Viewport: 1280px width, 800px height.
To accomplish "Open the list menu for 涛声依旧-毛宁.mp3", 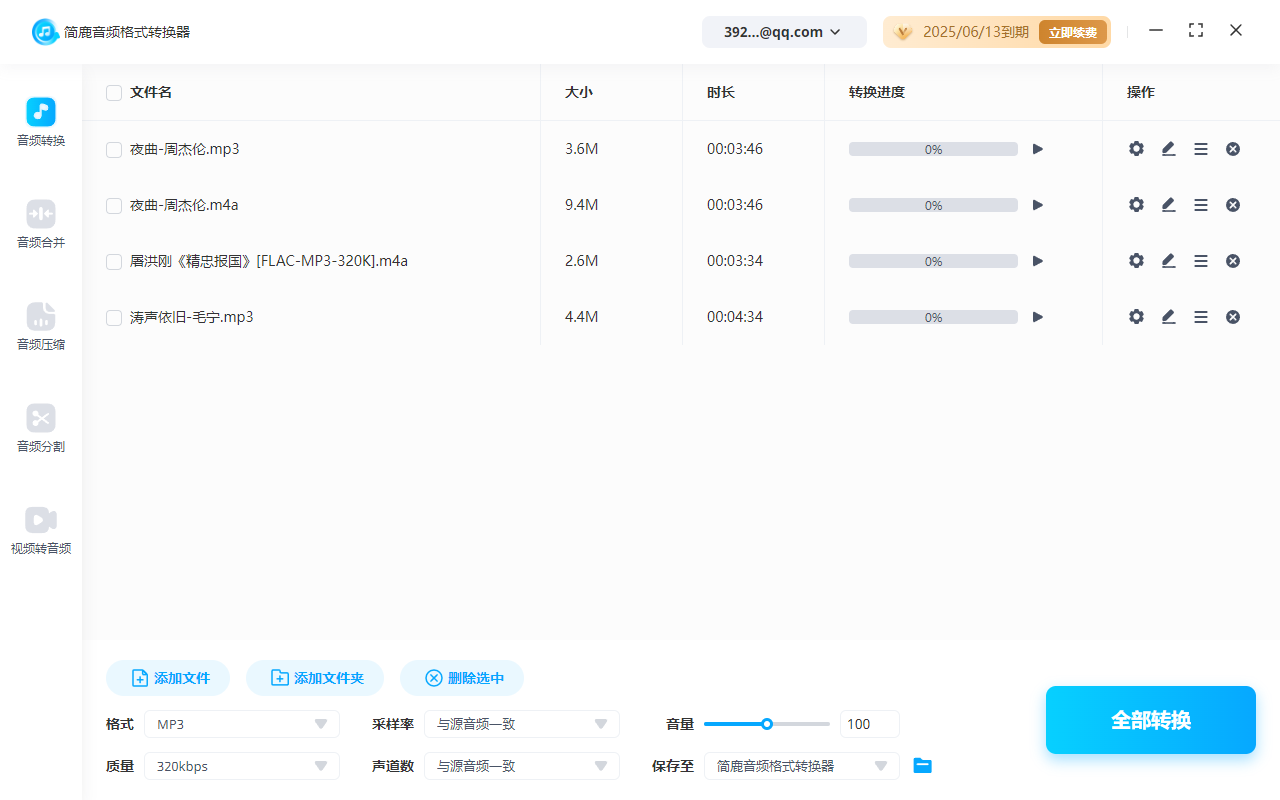I will (1201, 317).
